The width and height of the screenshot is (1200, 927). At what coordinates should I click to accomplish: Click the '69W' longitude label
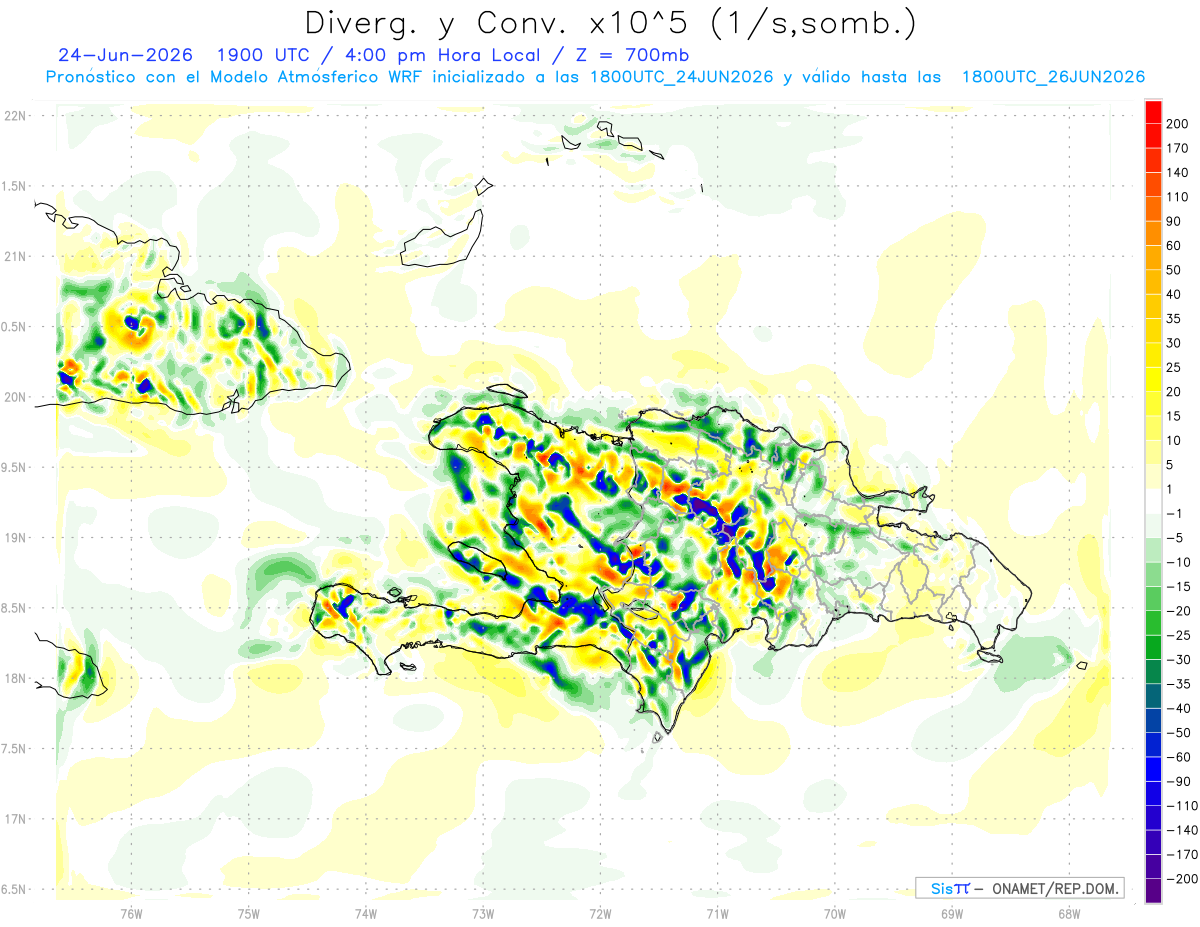[x=951, y=912]
